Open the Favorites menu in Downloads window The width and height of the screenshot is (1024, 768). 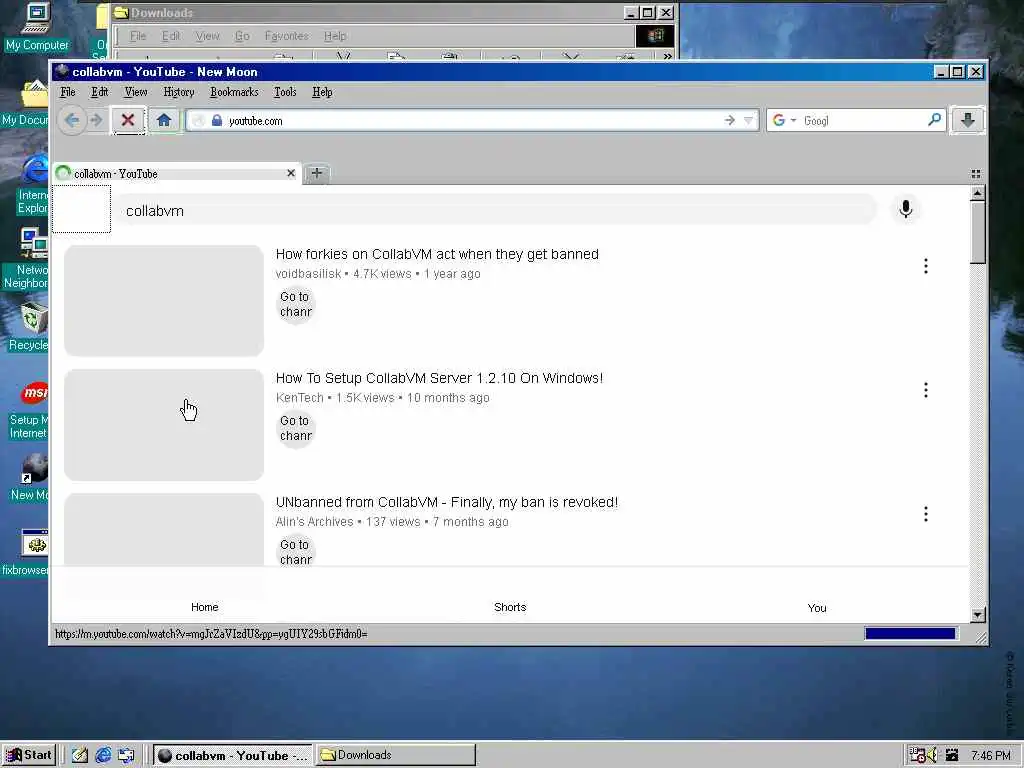(286, 36)
